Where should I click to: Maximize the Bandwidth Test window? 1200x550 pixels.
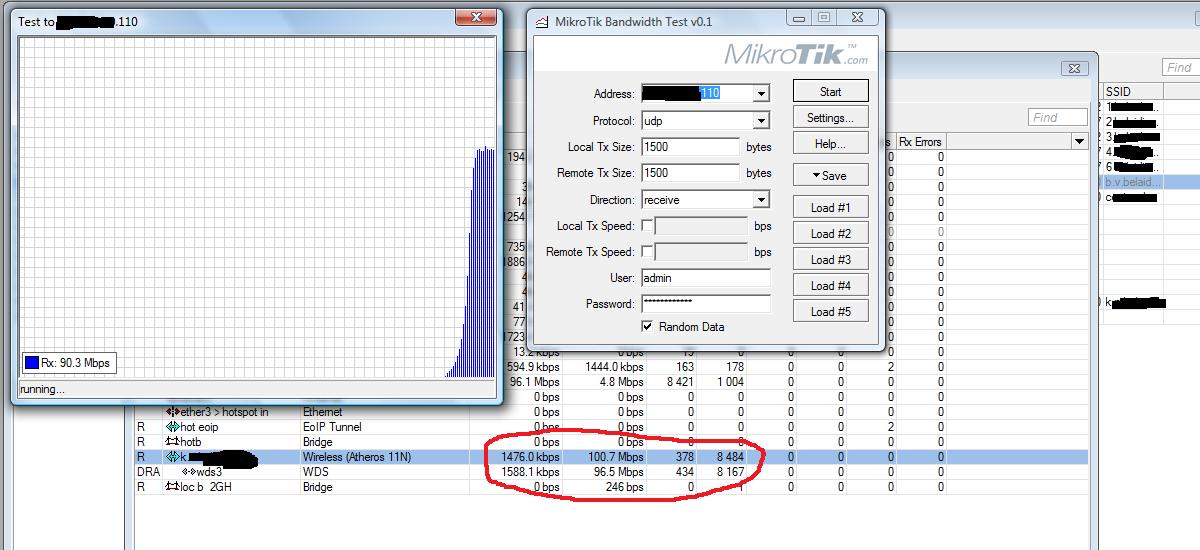(x=824, y=17)
